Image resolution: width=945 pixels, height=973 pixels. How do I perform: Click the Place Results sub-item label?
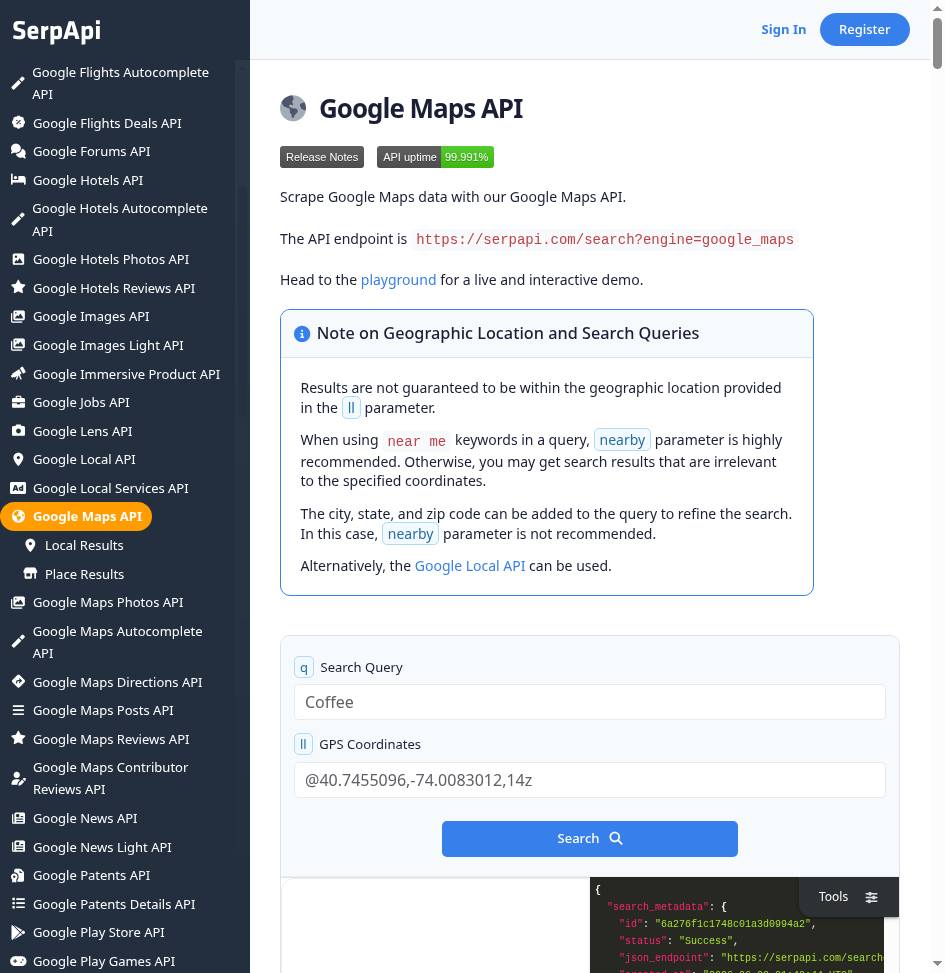[x=84, y=574]
